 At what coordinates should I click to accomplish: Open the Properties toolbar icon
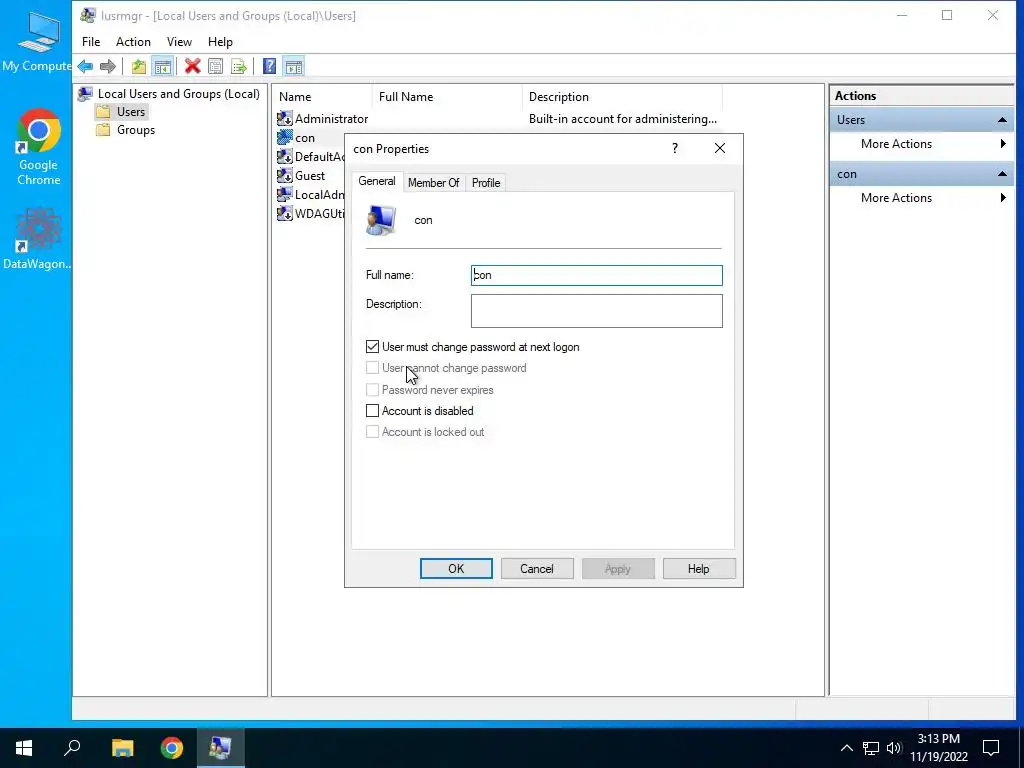pyautogui.click(x=216, y=66)
